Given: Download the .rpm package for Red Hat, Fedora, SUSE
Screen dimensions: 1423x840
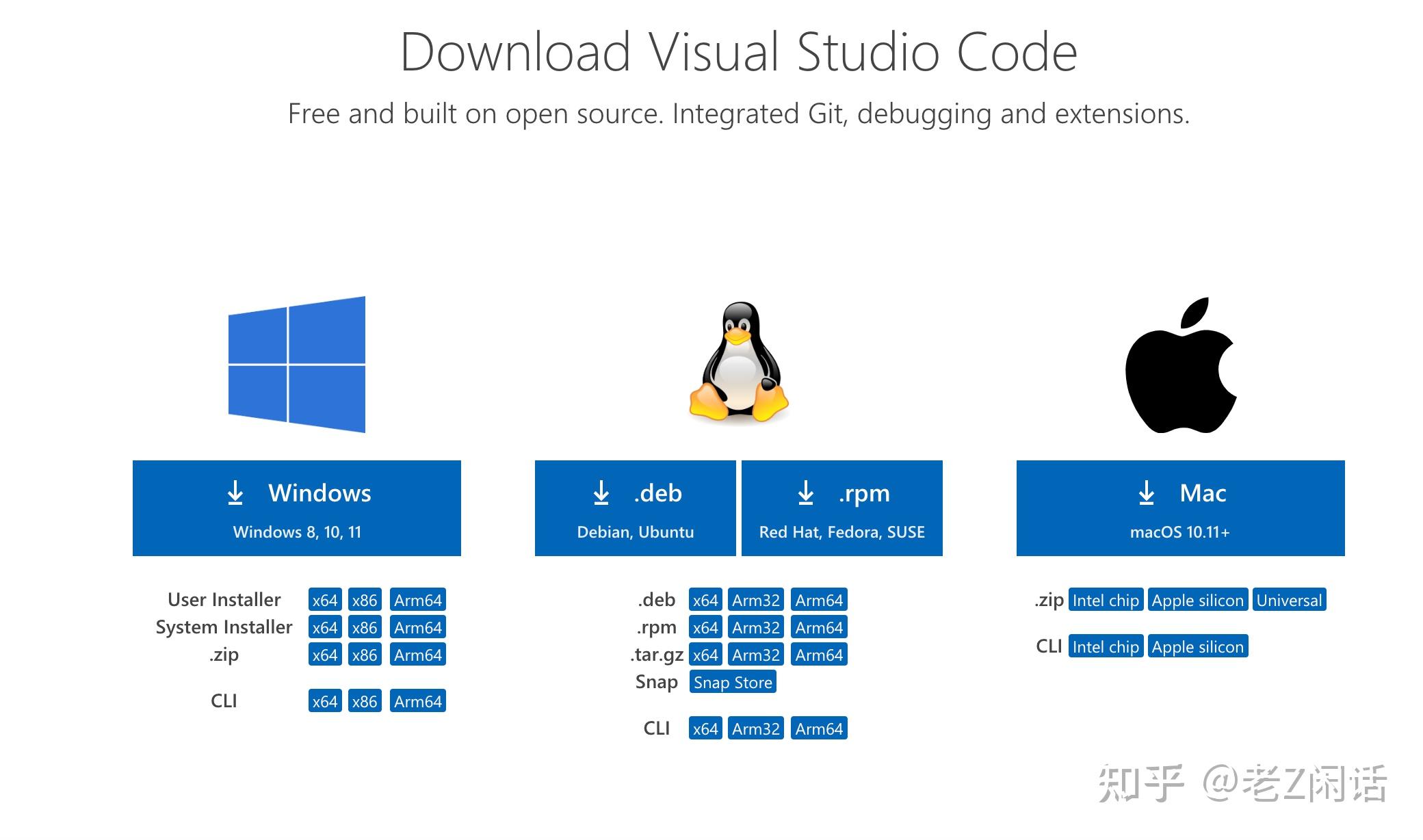Looking at the screenshot, I should [x=842, y=508].
